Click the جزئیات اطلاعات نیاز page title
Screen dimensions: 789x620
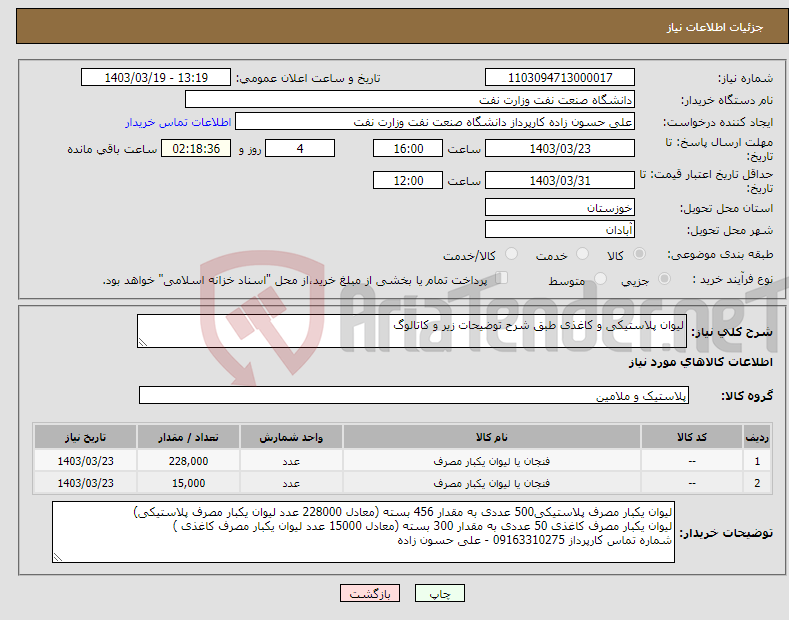pyautogui.click(x=715, y=27)
